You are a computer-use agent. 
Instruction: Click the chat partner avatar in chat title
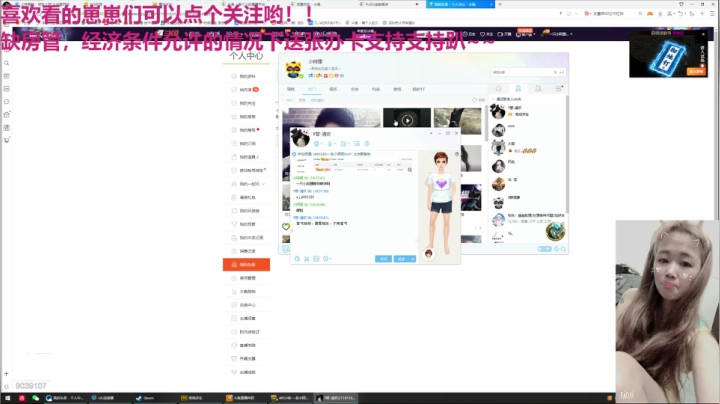click(300, 138)
